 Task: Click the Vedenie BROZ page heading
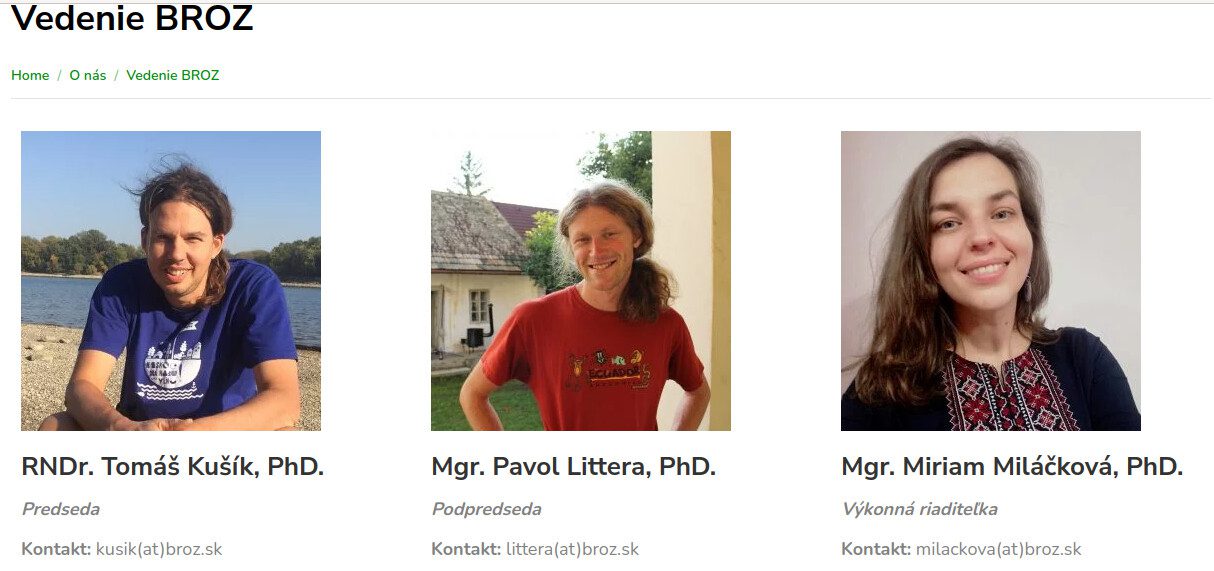point(132,18)
